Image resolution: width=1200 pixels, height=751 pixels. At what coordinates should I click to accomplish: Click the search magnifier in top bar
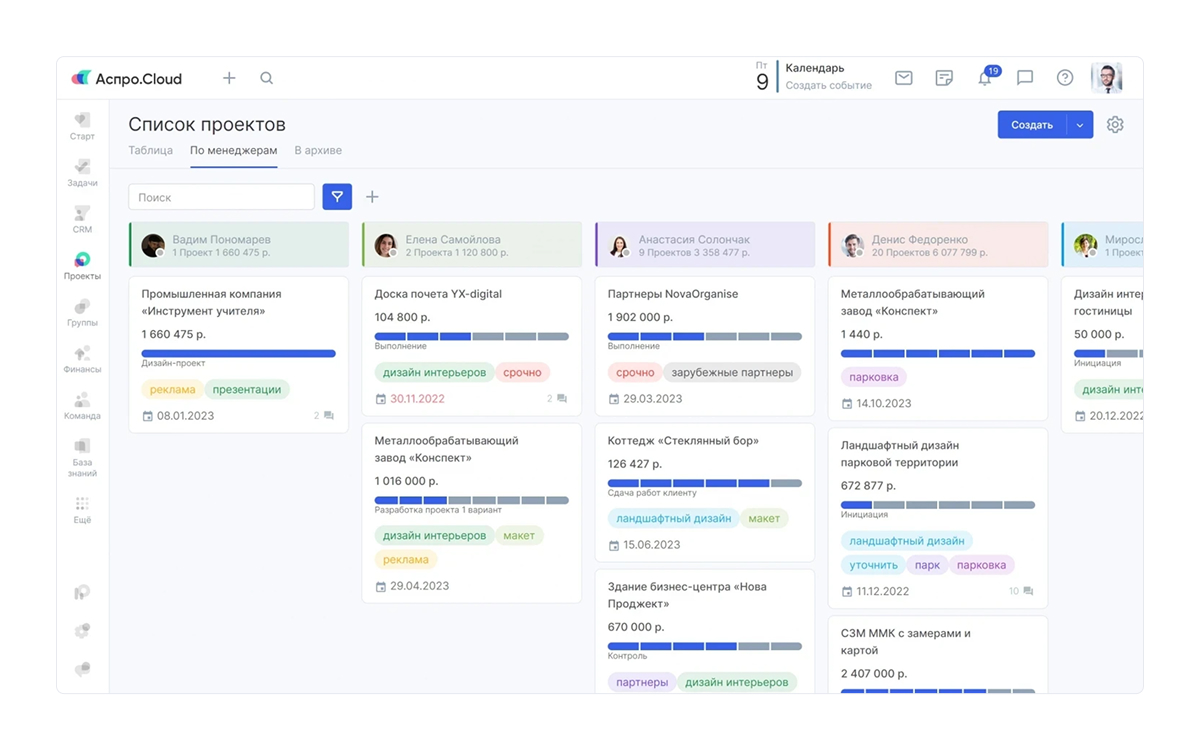267,78
